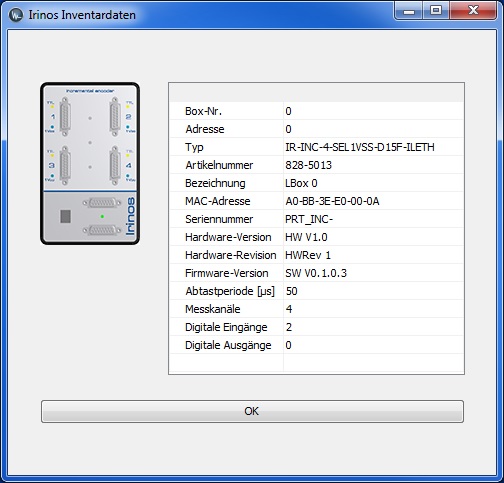Click the designation value LBox 0
Viewport: 504px width, 483px height.
click(301, 183)
